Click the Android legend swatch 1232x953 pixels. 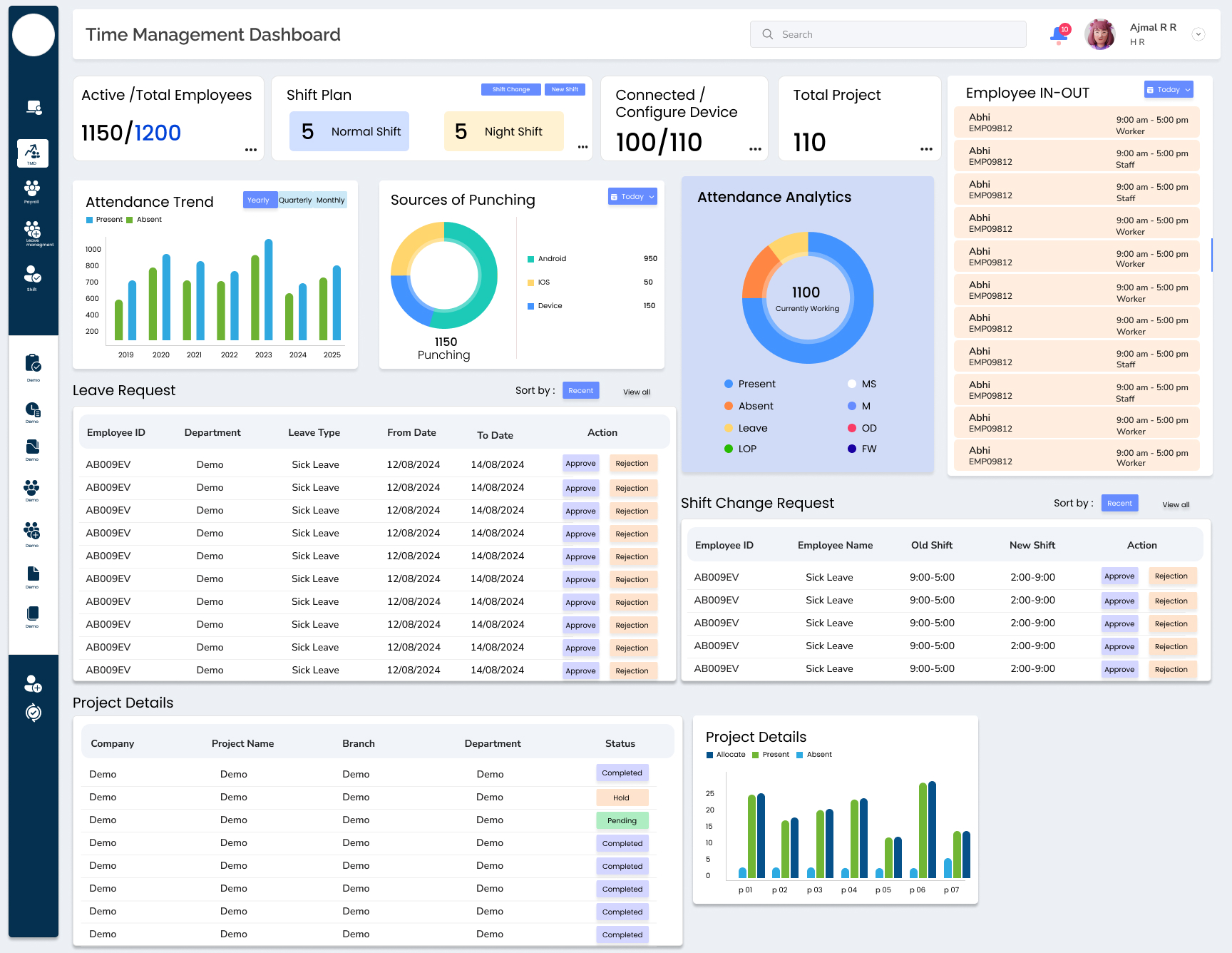530,259
